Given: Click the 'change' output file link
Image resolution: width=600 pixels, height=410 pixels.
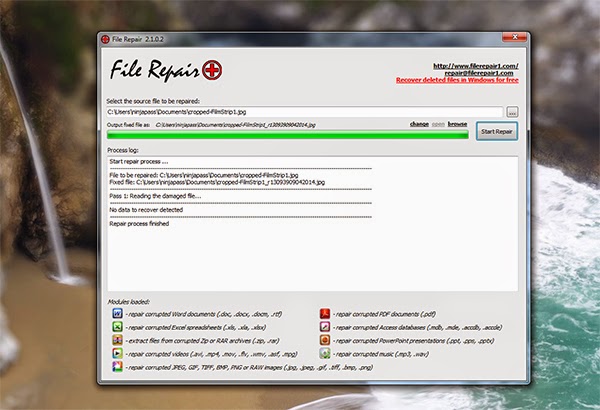Looking at the screenshot, I should (419, 124).
